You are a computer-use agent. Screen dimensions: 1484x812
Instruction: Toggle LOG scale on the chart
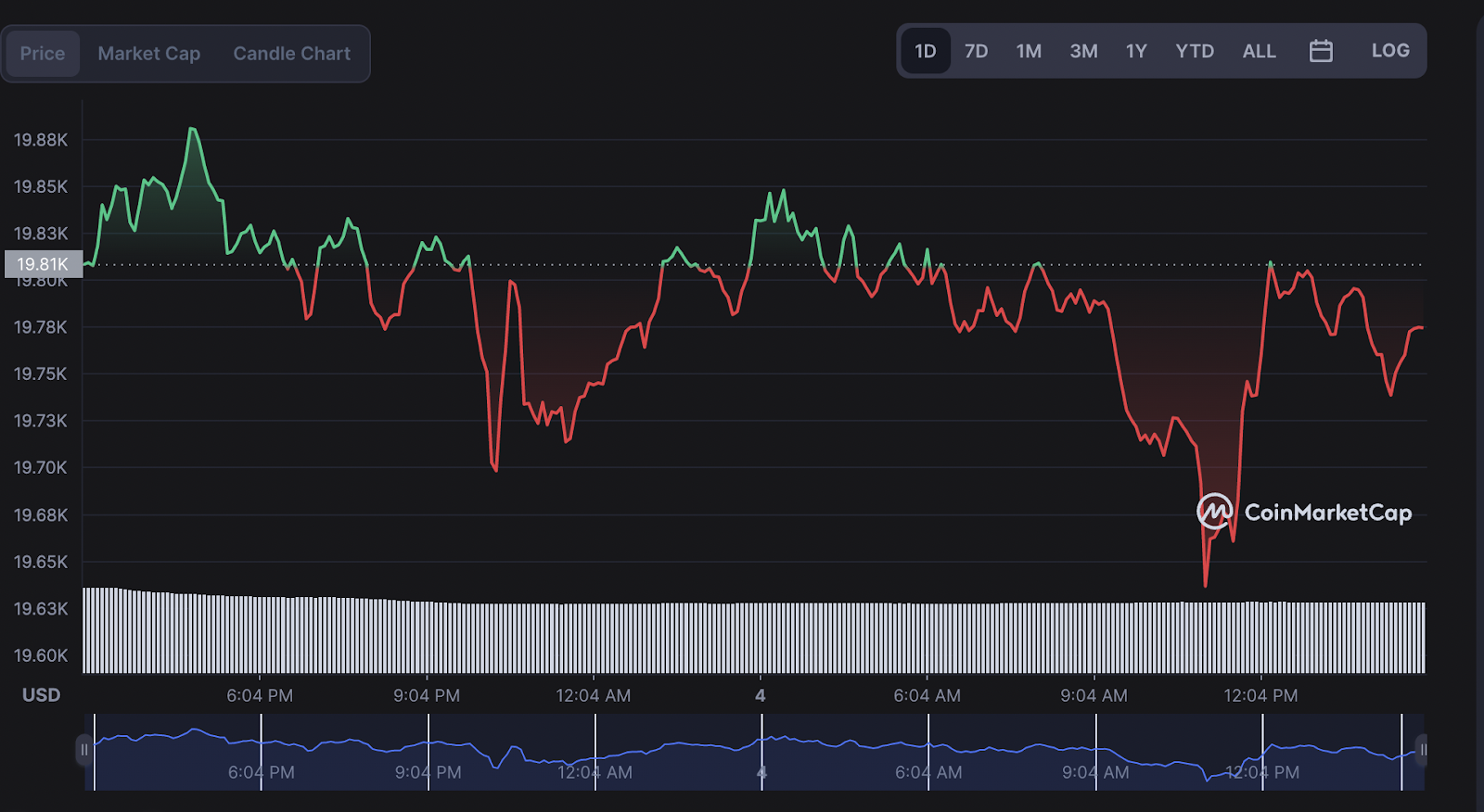(x=1390, y=51)
